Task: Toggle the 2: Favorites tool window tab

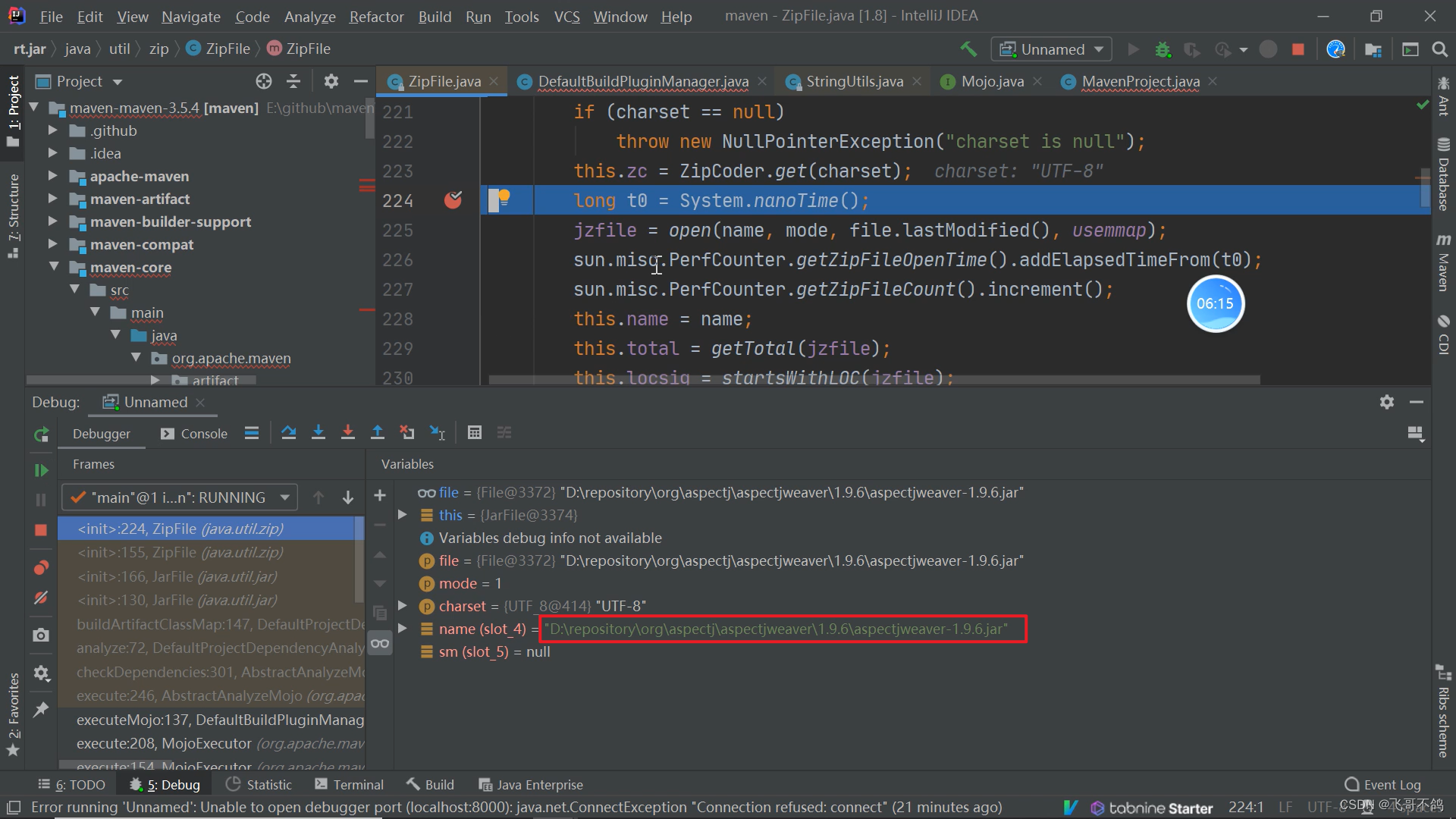Action: coord(13,714)
